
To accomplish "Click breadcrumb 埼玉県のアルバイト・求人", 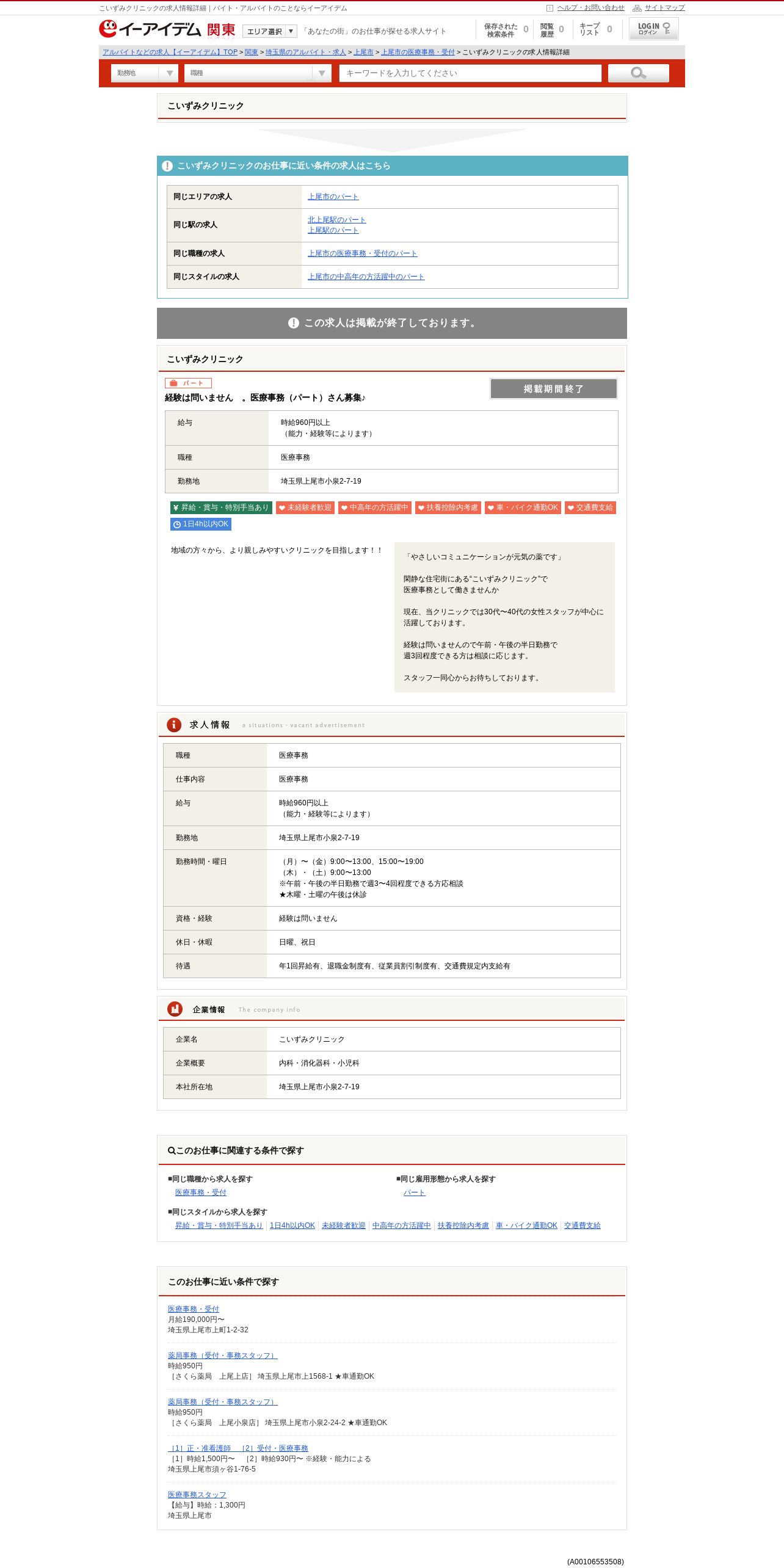I will click(306, 53).
